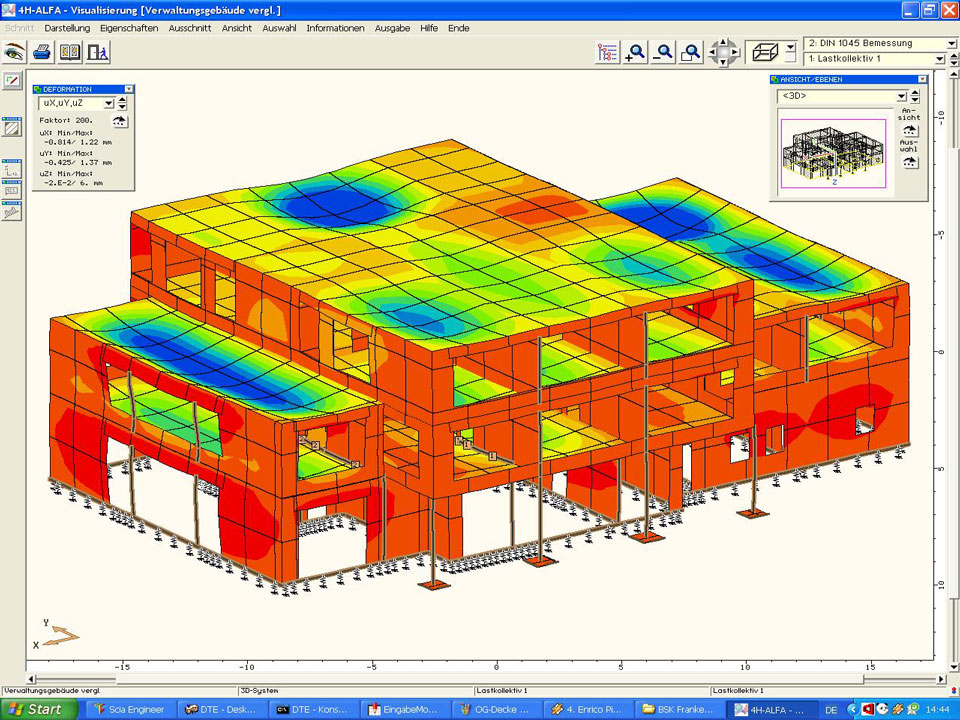Open the Darstellung menu
The width and height of the screenshot is (960, 720).
pos(67,28)
